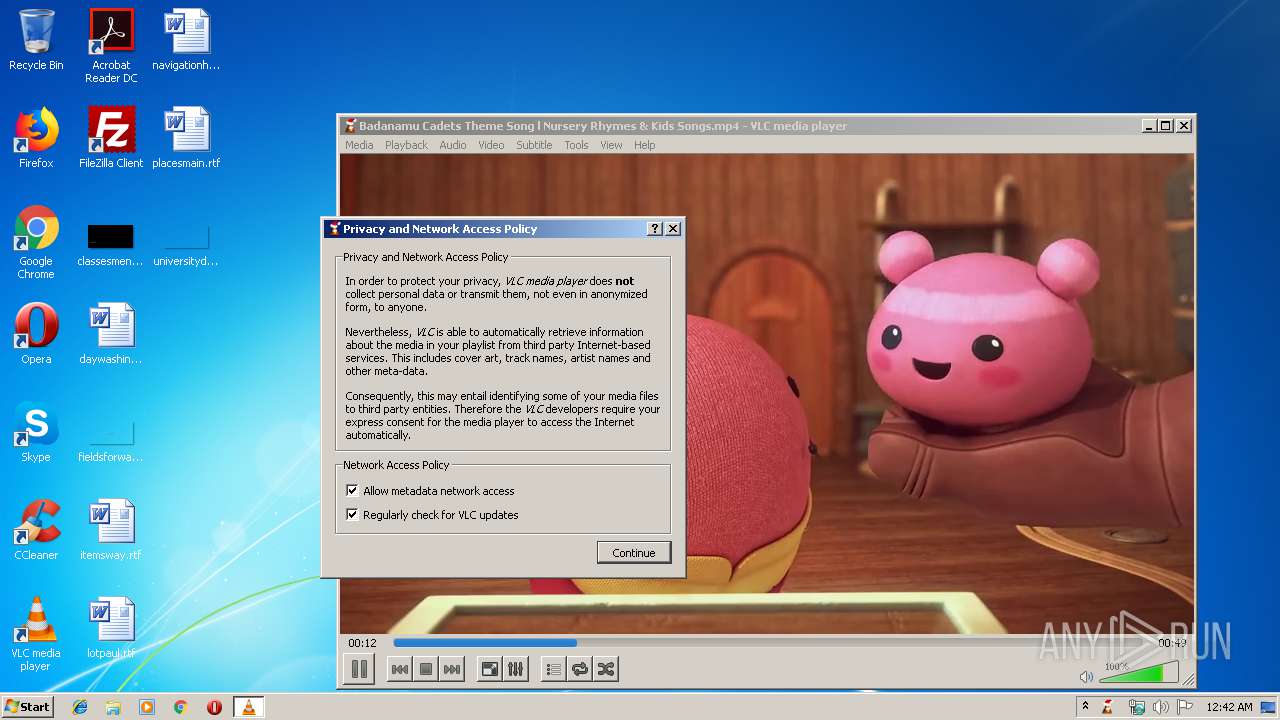Viewport: 1280px width, 720px height.
Task: Launch Chrome from the taskbar
Action: point(181,707)
